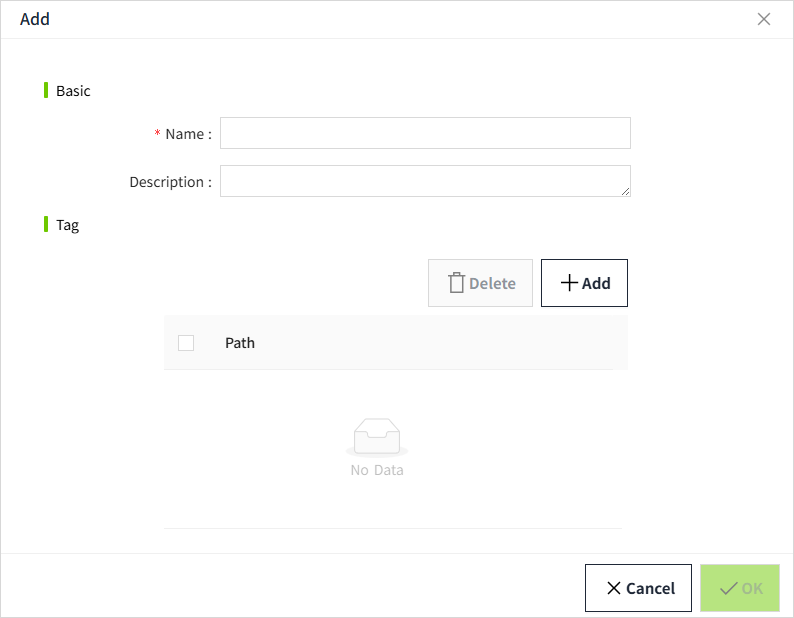Click the Name field label
Viewport: 794px width, 618px height.
[x=187, y=134]
